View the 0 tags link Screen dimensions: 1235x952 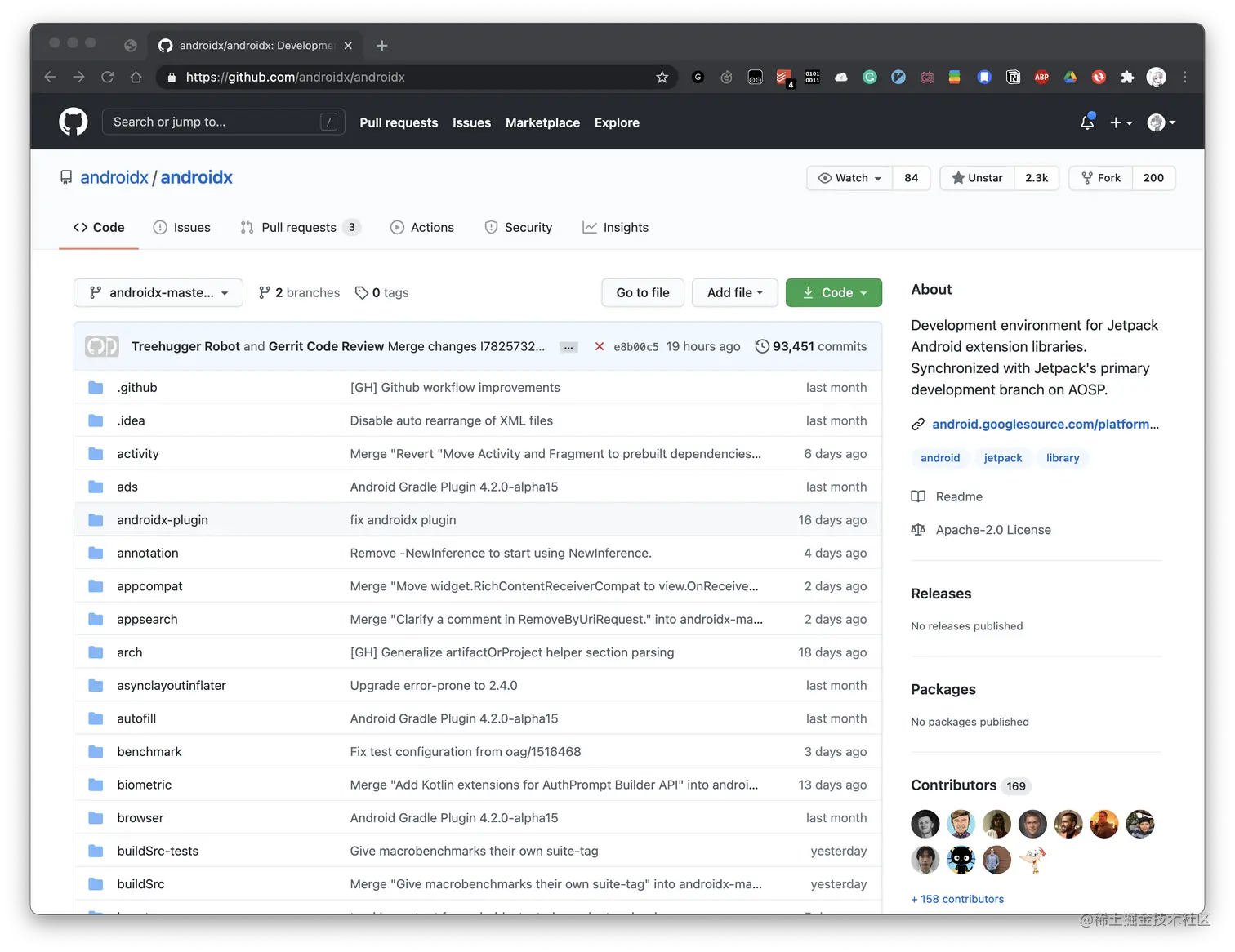point(381,292)
